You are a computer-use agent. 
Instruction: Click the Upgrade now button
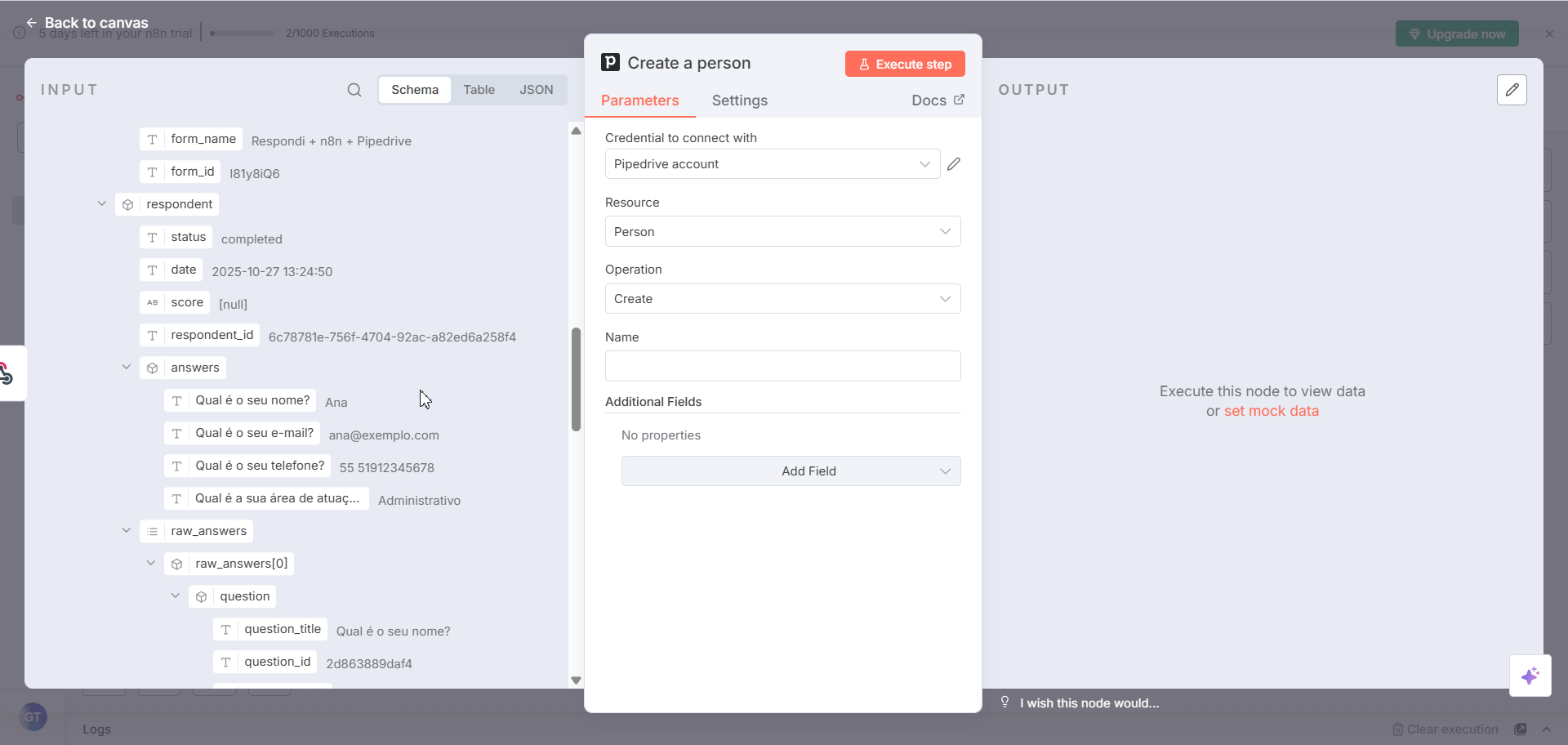[x=1457, y=33]
